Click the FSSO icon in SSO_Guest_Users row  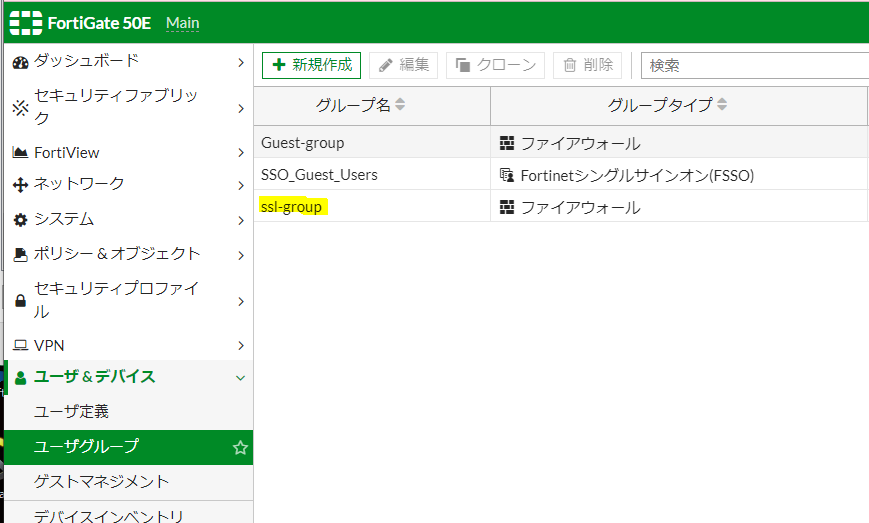click(x=507, y=175)
